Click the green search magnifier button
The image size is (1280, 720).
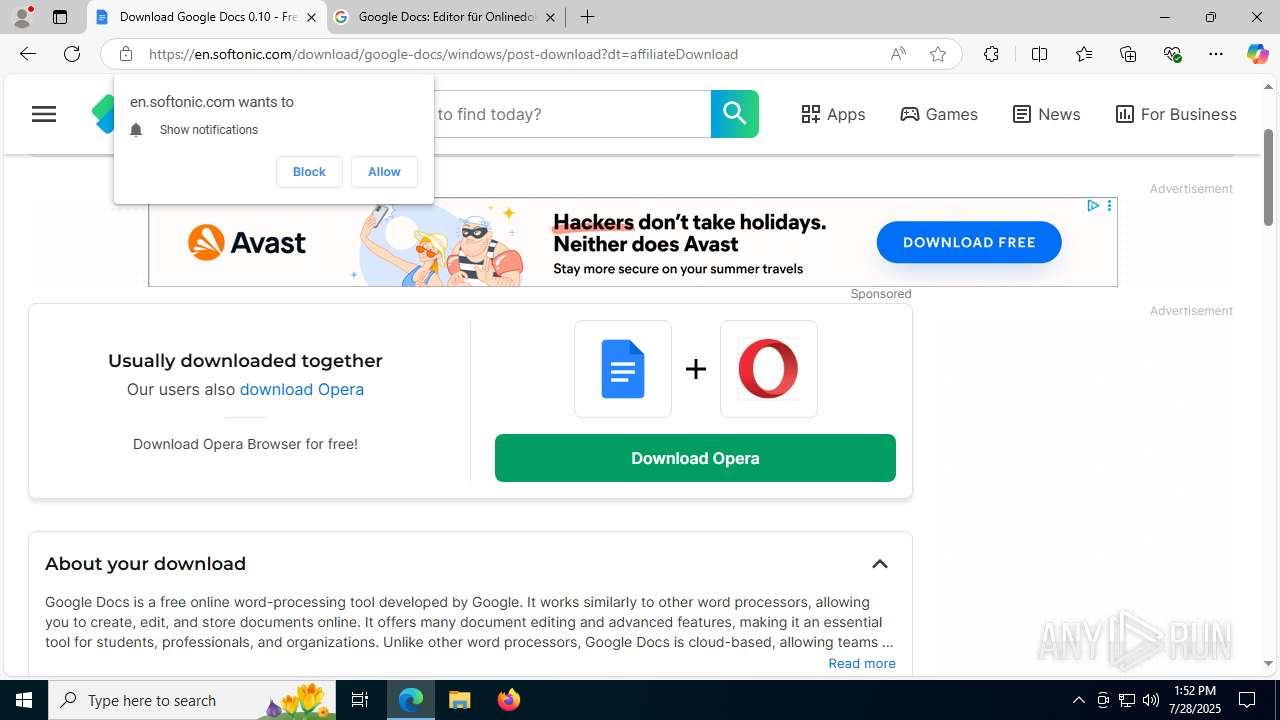click(x=735, y=114)
